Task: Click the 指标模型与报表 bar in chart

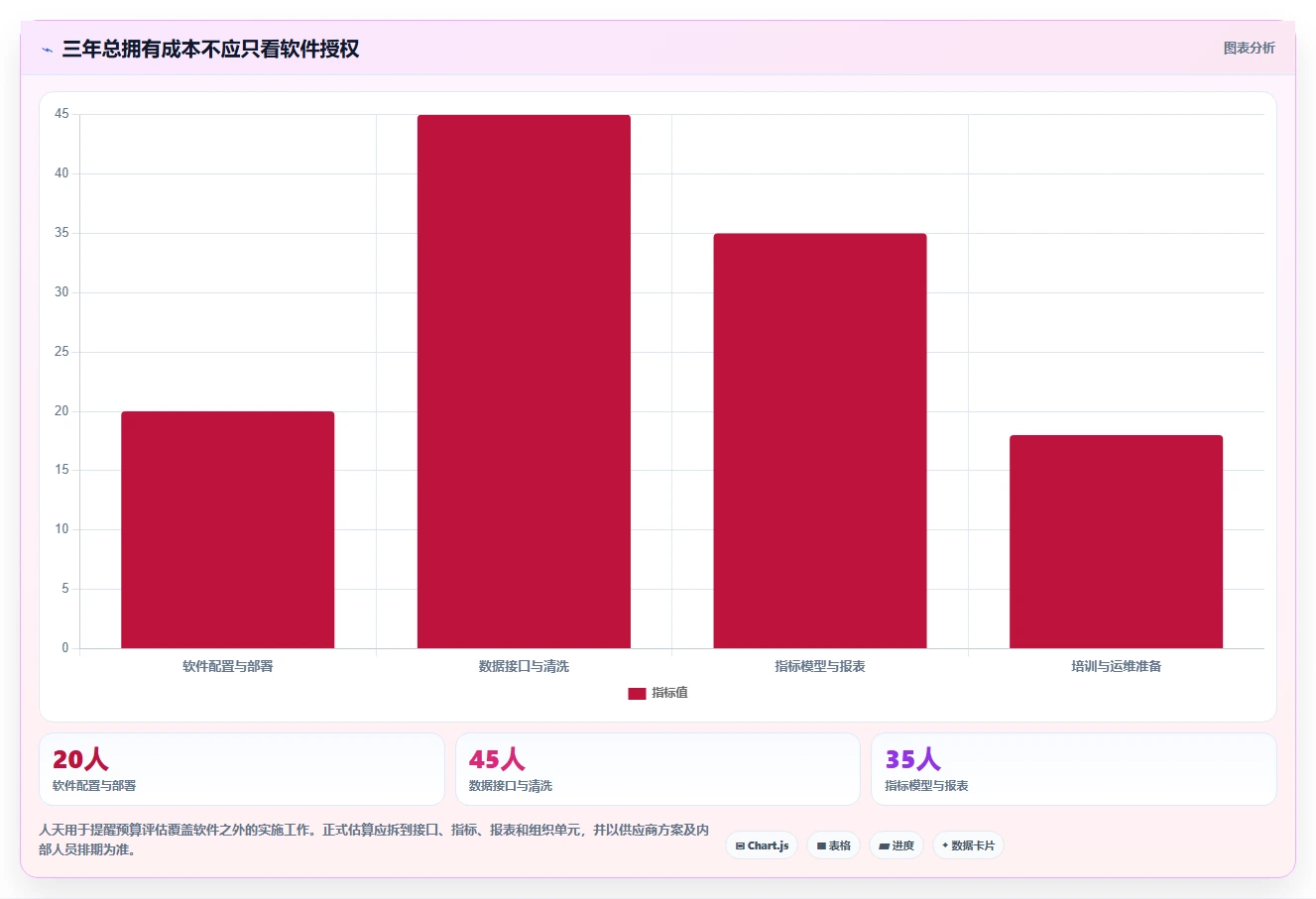Action: [820, 441]
